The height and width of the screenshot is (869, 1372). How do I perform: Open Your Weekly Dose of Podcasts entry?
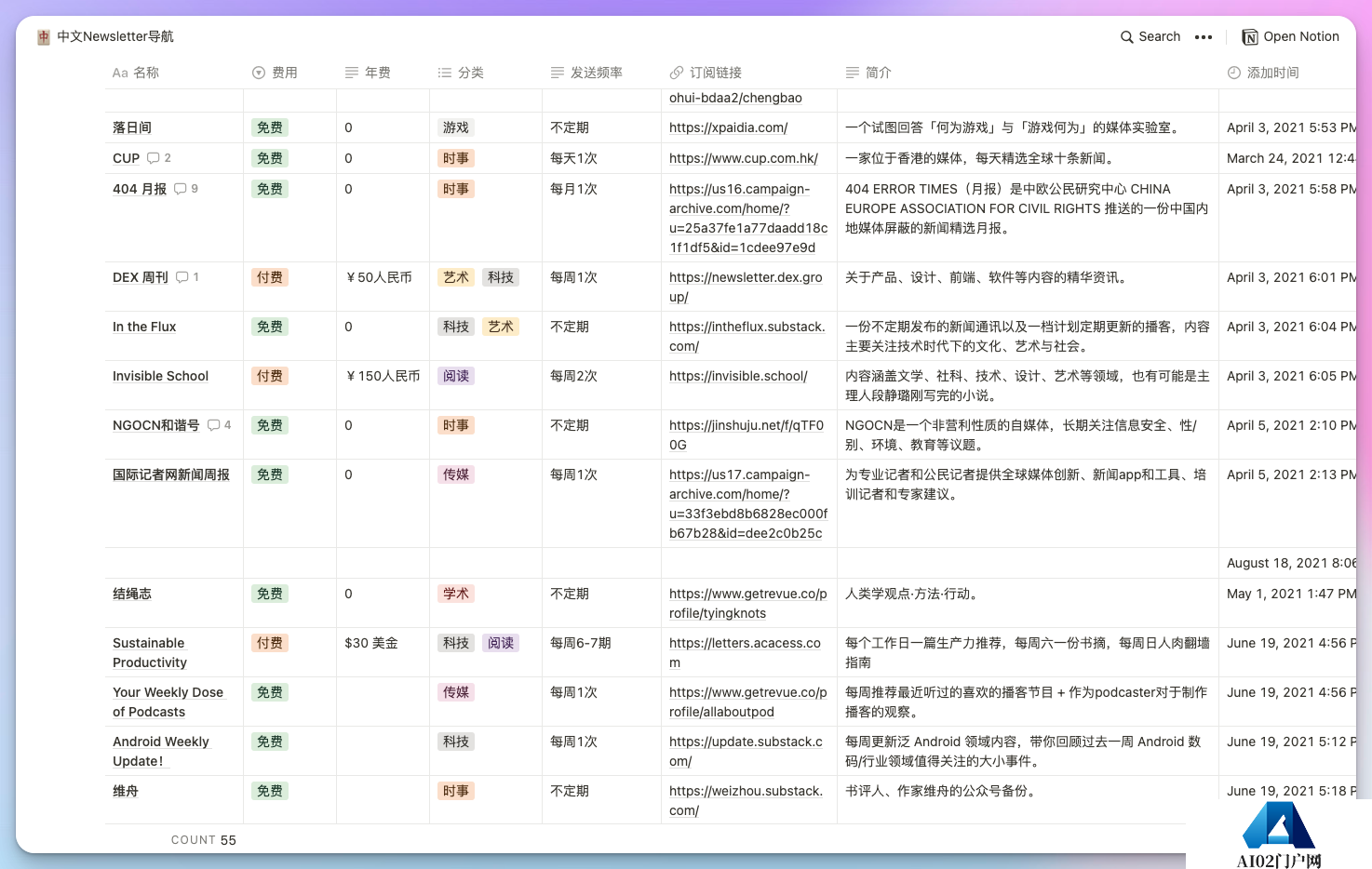168,702
